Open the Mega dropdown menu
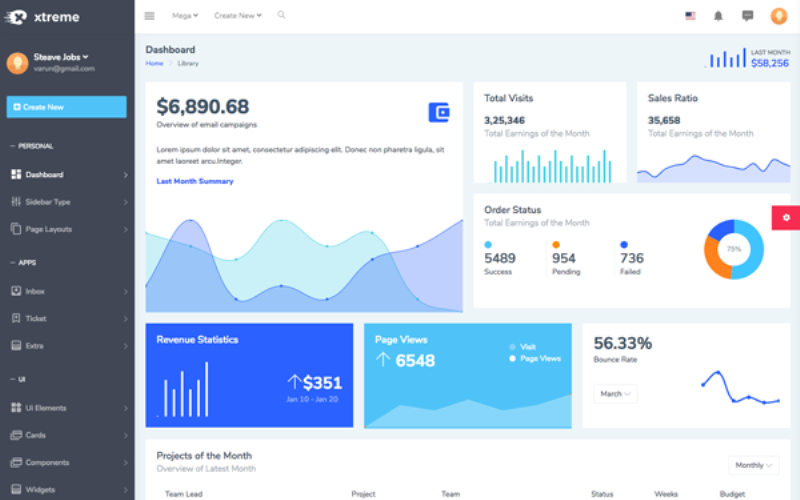This screenshot has width=800, height=500. pos(185,16)
